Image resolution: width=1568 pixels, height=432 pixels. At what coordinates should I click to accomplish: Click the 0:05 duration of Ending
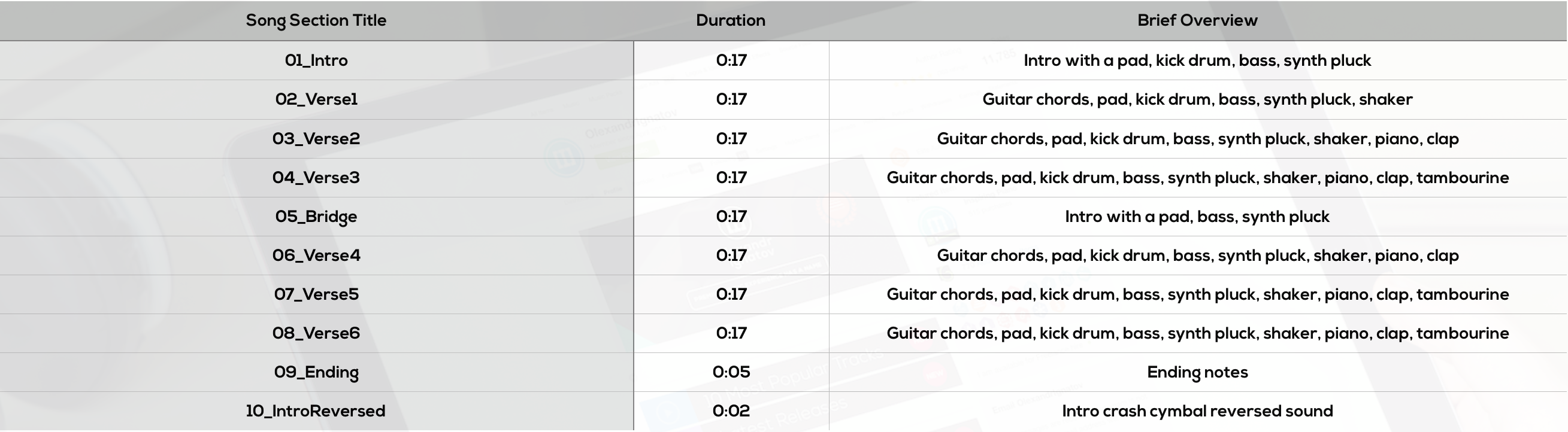click(x=731, y=372)
